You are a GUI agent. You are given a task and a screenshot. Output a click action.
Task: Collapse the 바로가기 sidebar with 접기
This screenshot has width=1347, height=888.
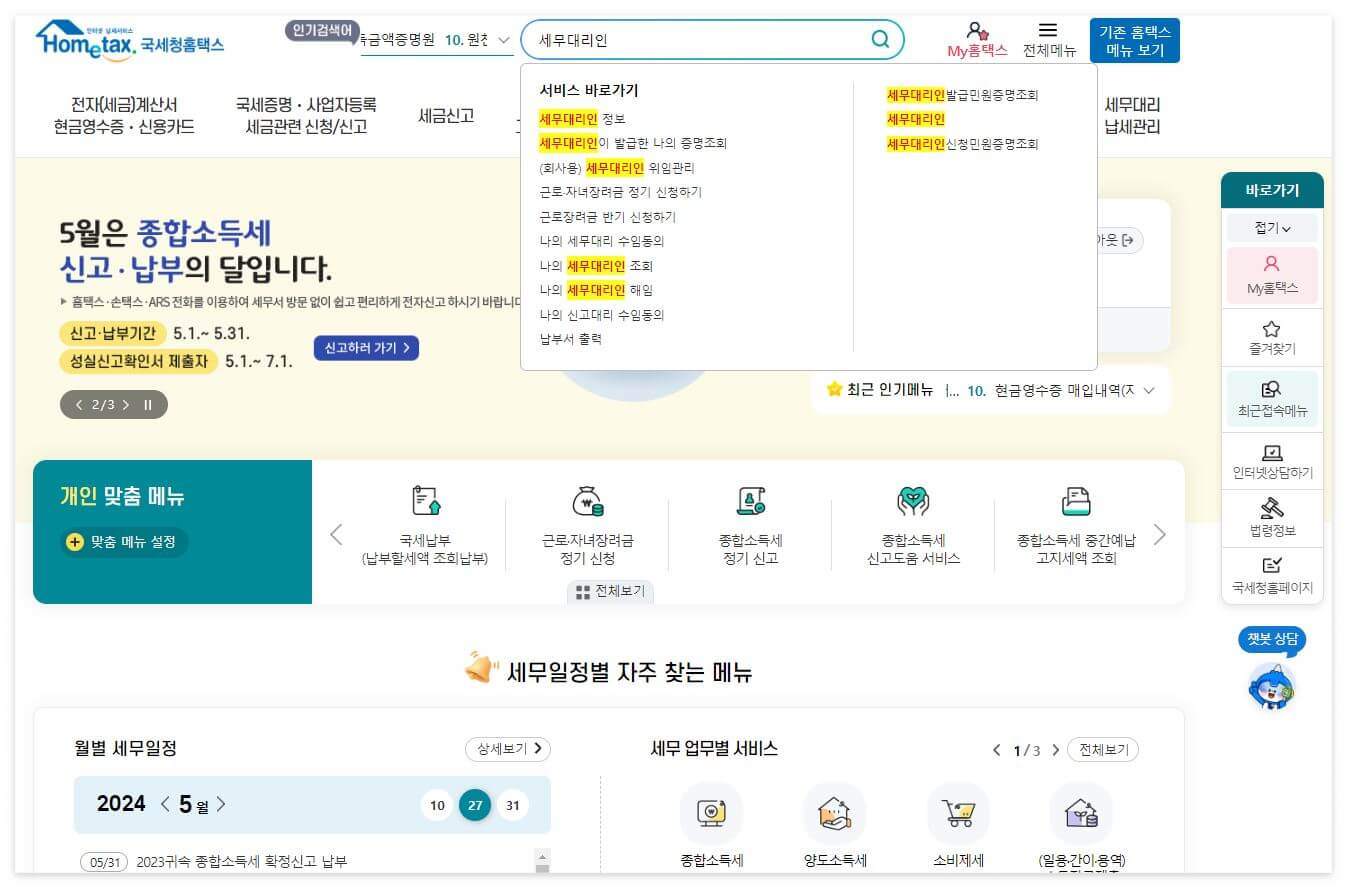(x=1271, y=230)
